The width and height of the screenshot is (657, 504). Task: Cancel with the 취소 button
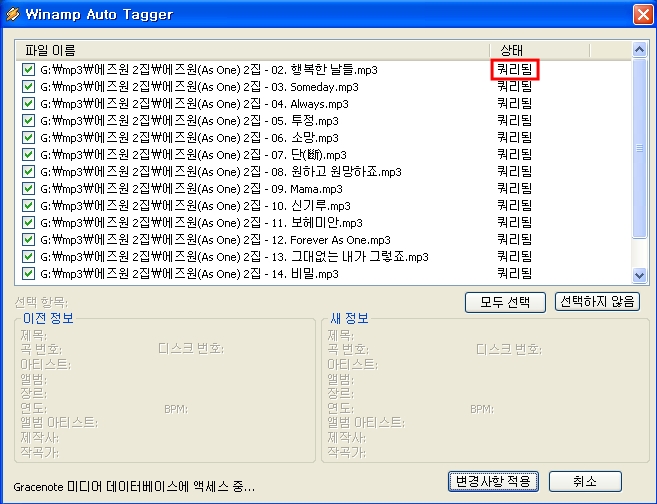(x=585, y=481)
